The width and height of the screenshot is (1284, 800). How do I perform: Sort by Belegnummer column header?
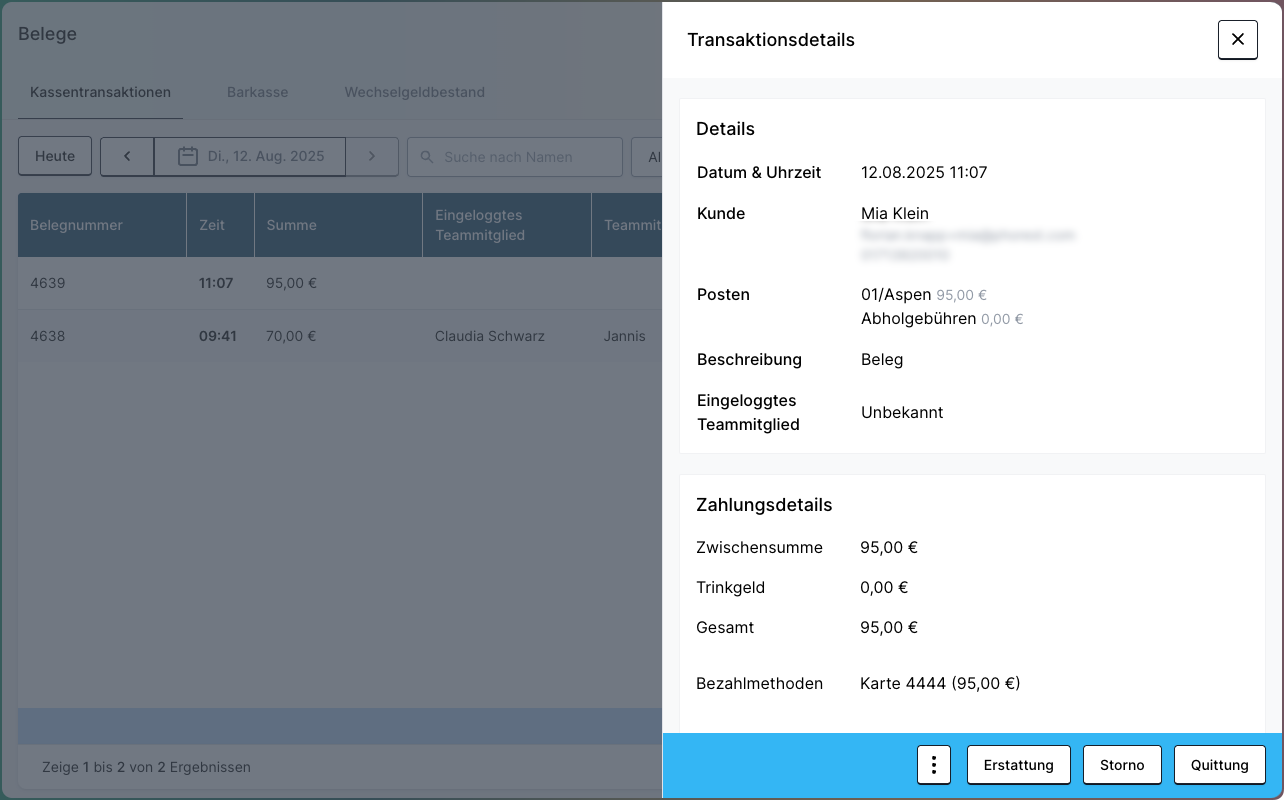(102, 225)
